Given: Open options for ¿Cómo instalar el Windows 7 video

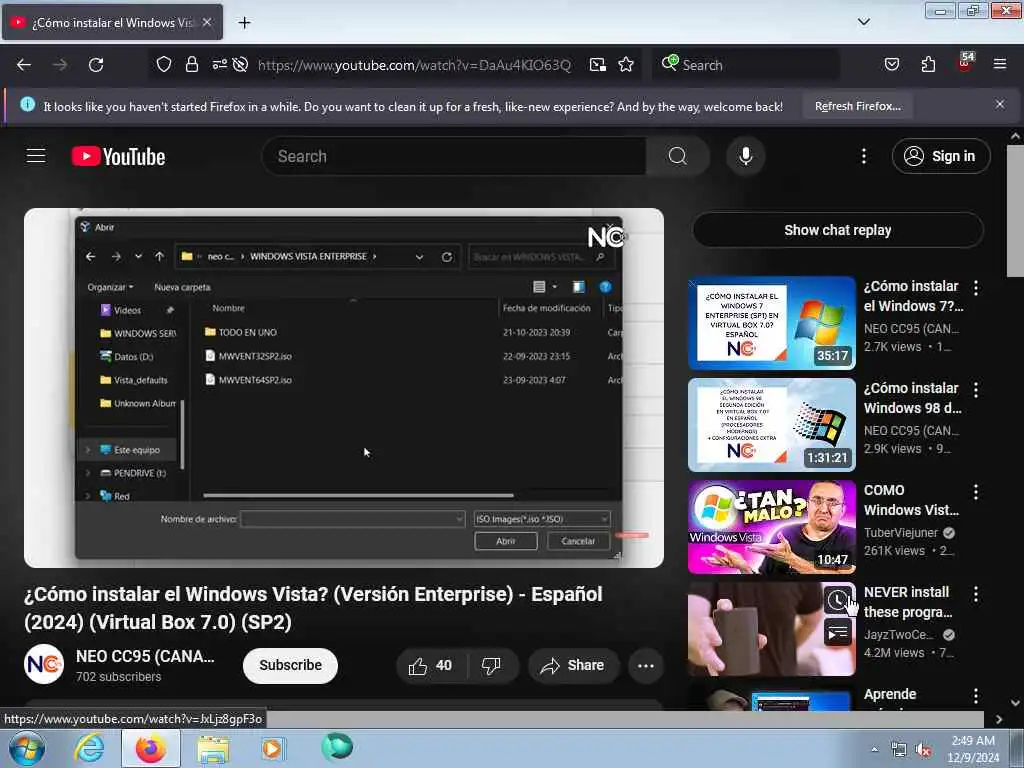Looking at the screenshot, I should tap(976, 287).
